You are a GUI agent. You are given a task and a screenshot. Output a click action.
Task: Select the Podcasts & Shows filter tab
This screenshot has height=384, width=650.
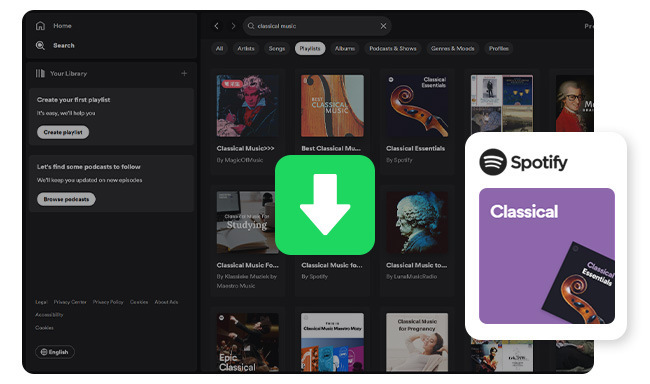(393, 49)
